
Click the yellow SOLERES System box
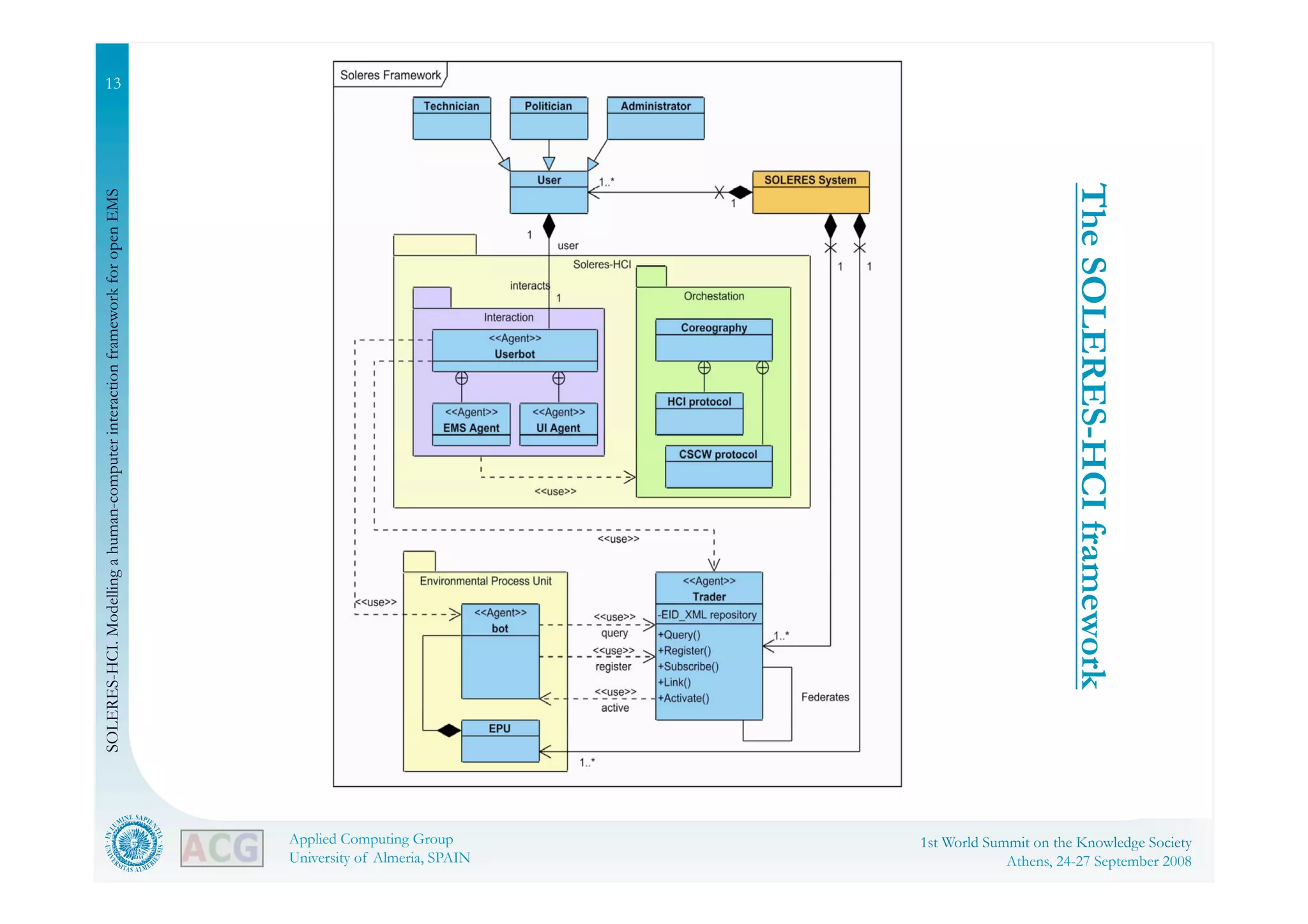point(810,192)
